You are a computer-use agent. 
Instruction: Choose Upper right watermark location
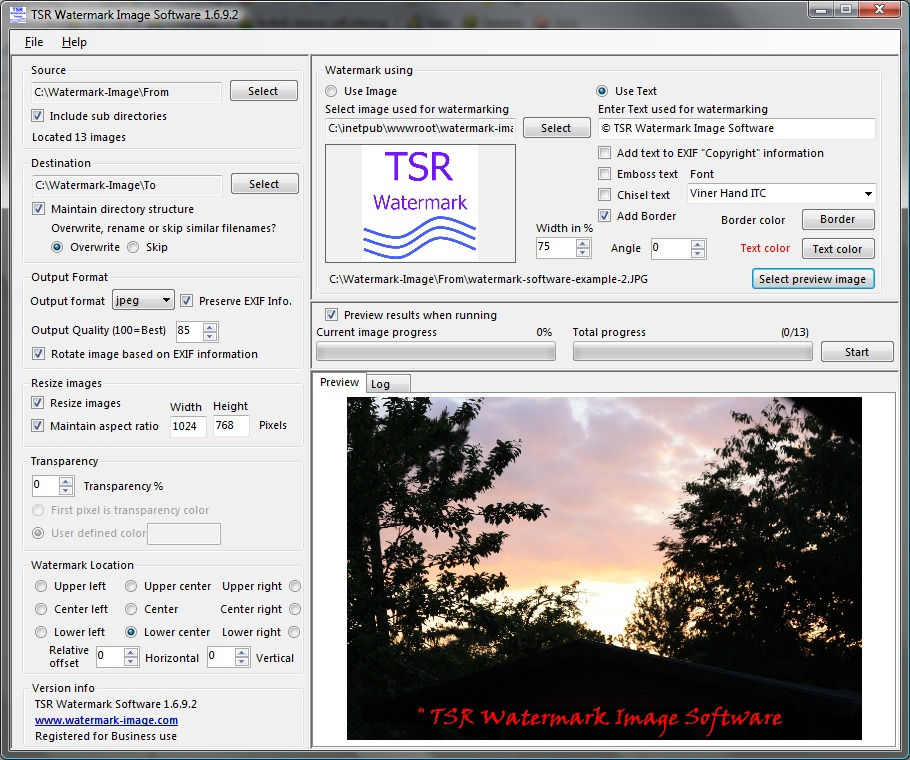pos(295,586)
